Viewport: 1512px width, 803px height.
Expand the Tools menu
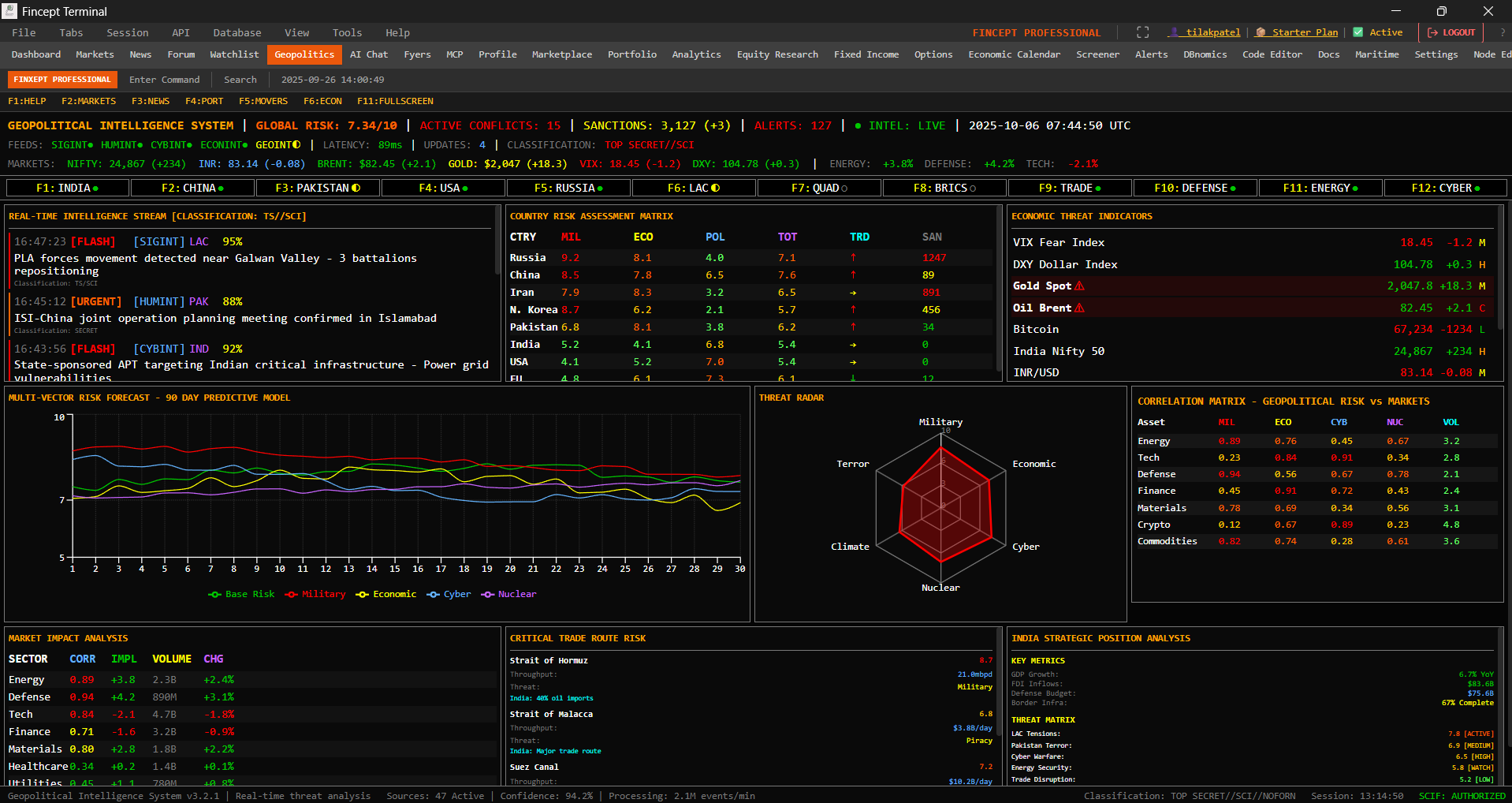point(347,32)
